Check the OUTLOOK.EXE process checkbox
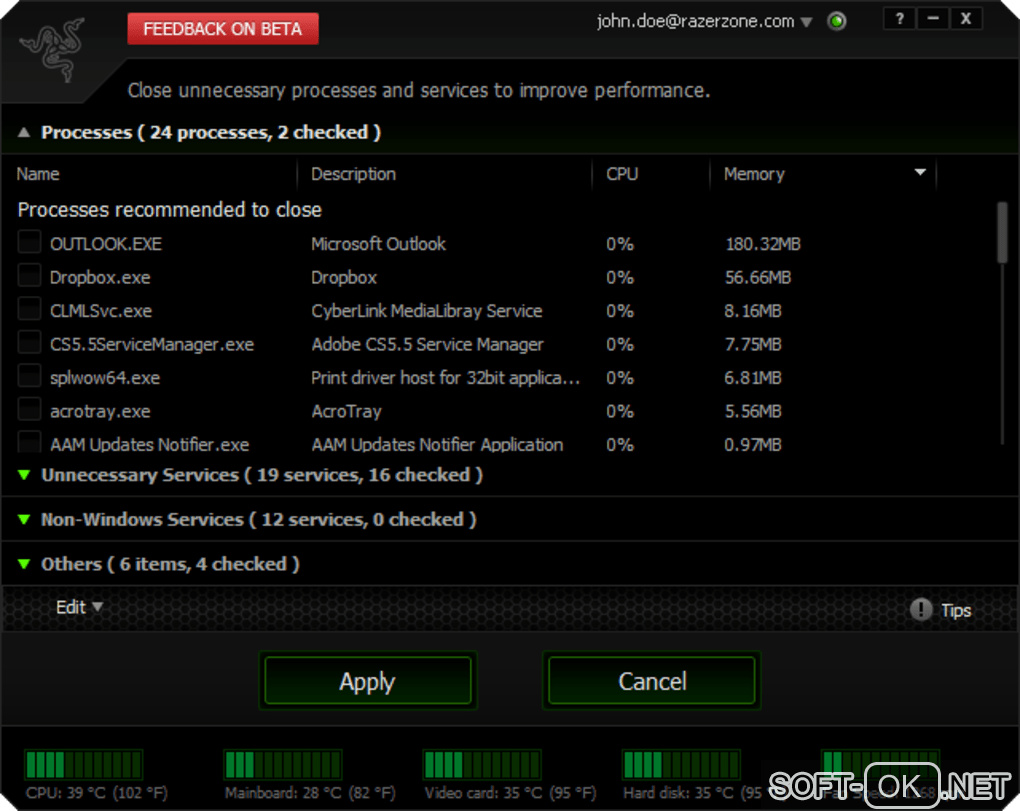The width and height of the screenshot is (1020, 811). point(29,241)
